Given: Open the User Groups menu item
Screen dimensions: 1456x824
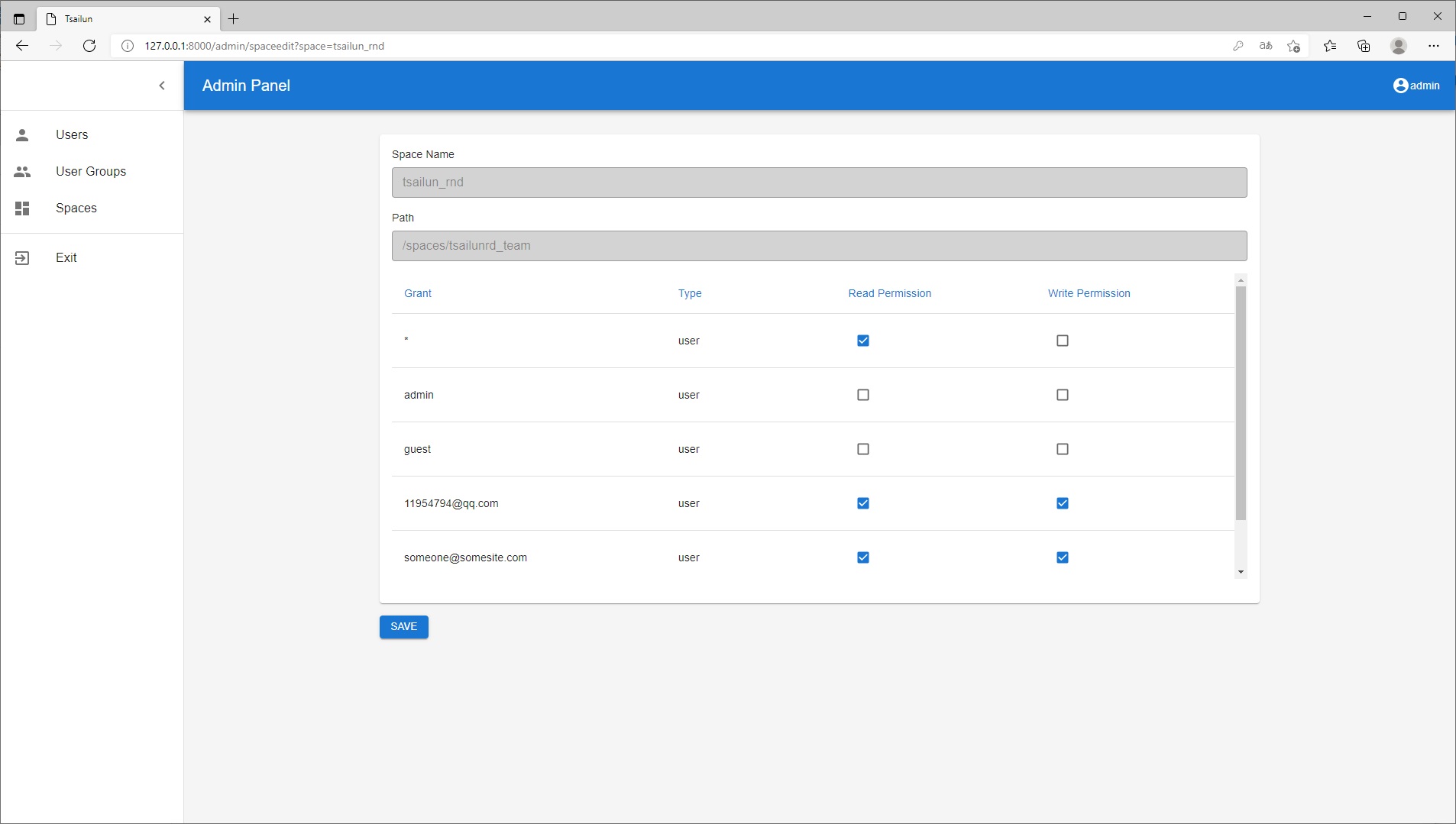Looking at the screenshot, I should click(x=92, y=172).
